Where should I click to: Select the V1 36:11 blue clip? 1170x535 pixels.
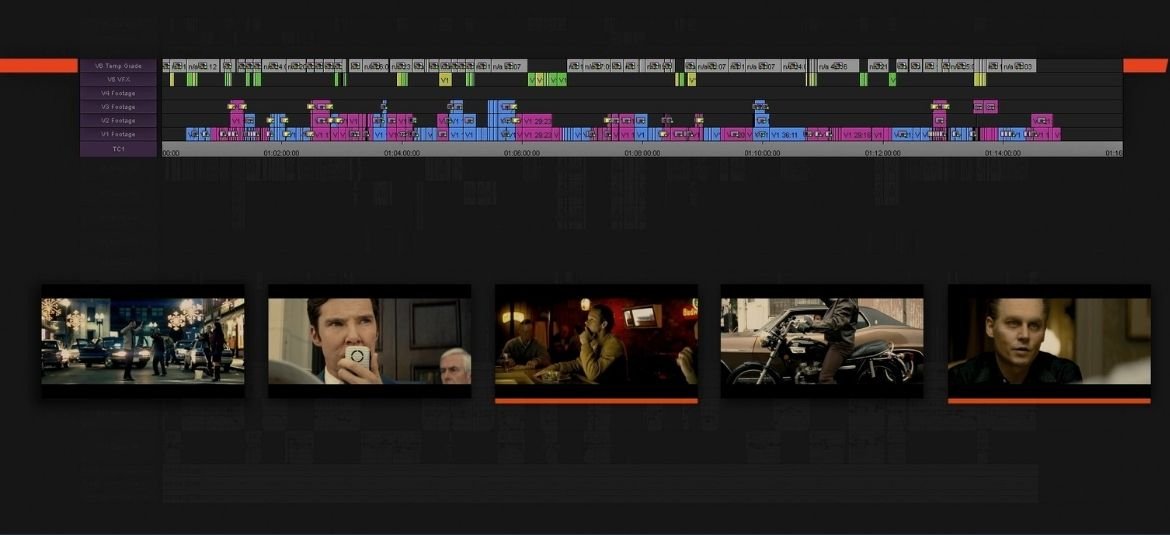pos(788,134)
